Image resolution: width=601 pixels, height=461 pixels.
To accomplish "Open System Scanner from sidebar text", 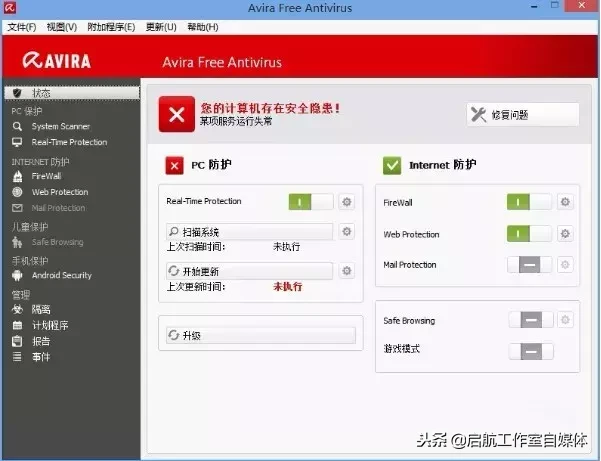I will pyautogui.click(x=61, y=126).
